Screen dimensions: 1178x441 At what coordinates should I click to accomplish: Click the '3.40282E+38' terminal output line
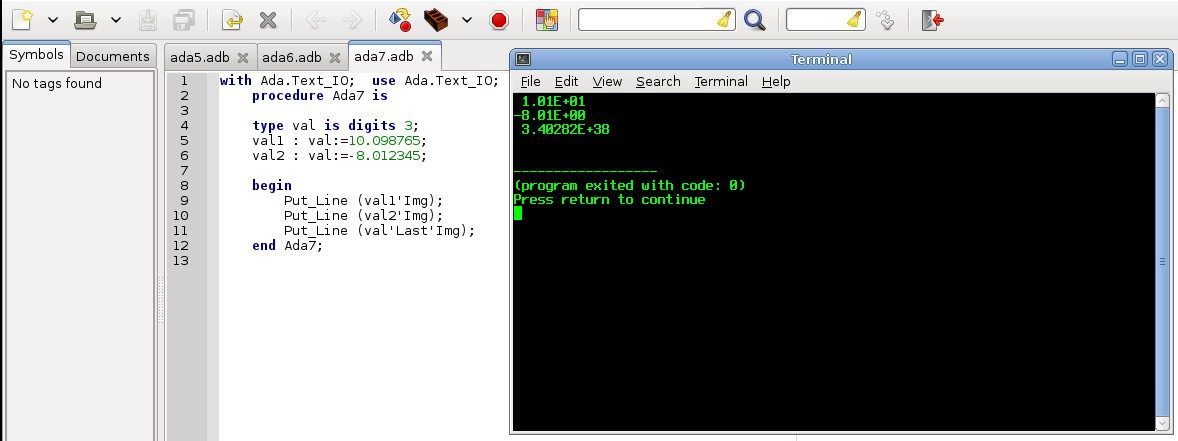(x=566, y=130)
